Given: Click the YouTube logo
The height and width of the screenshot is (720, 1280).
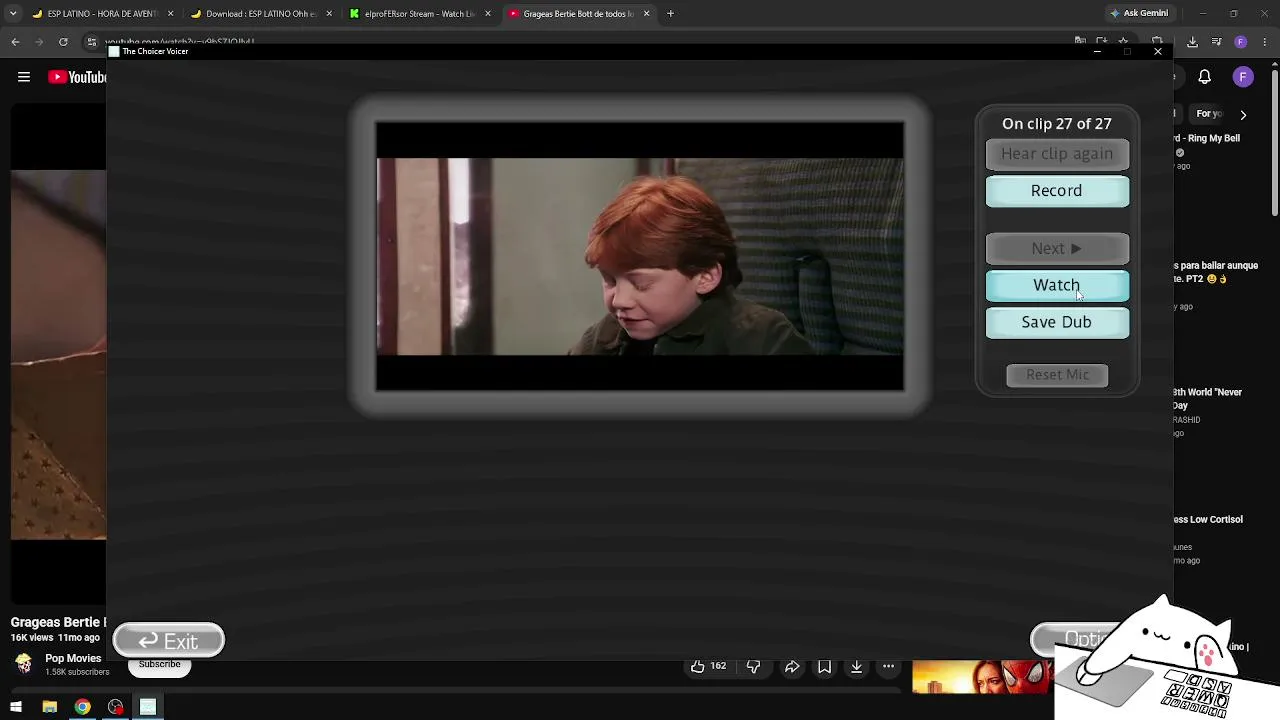Looking at the screenshot, I should (77, 77).
